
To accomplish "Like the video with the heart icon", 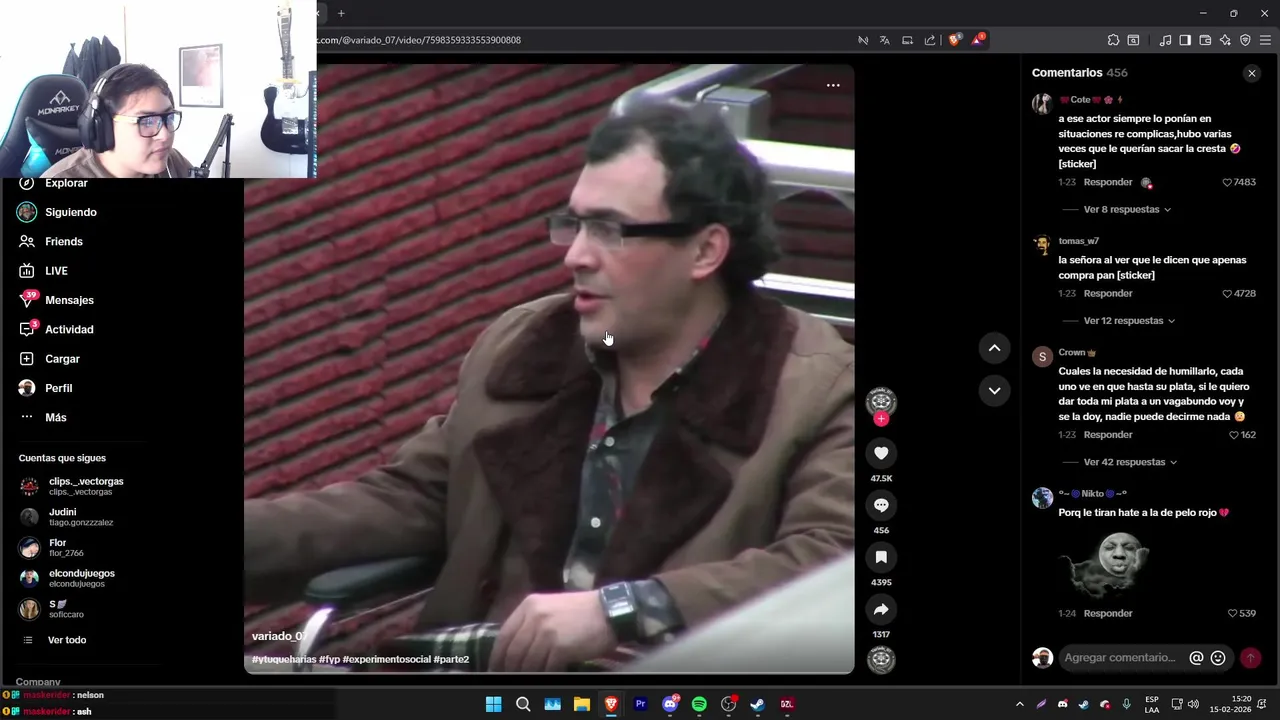I will [881, 453].
